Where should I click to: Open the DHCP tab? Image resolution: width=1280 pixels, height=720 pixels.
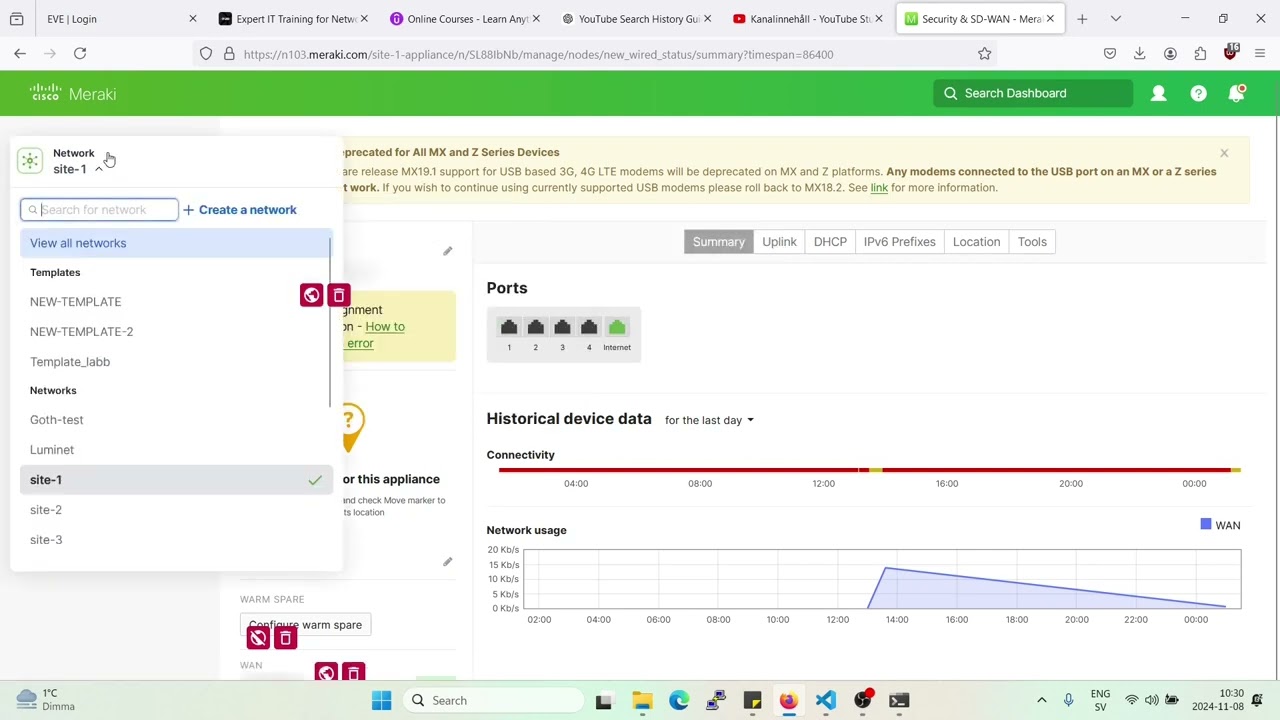click(x=830, y=242)
